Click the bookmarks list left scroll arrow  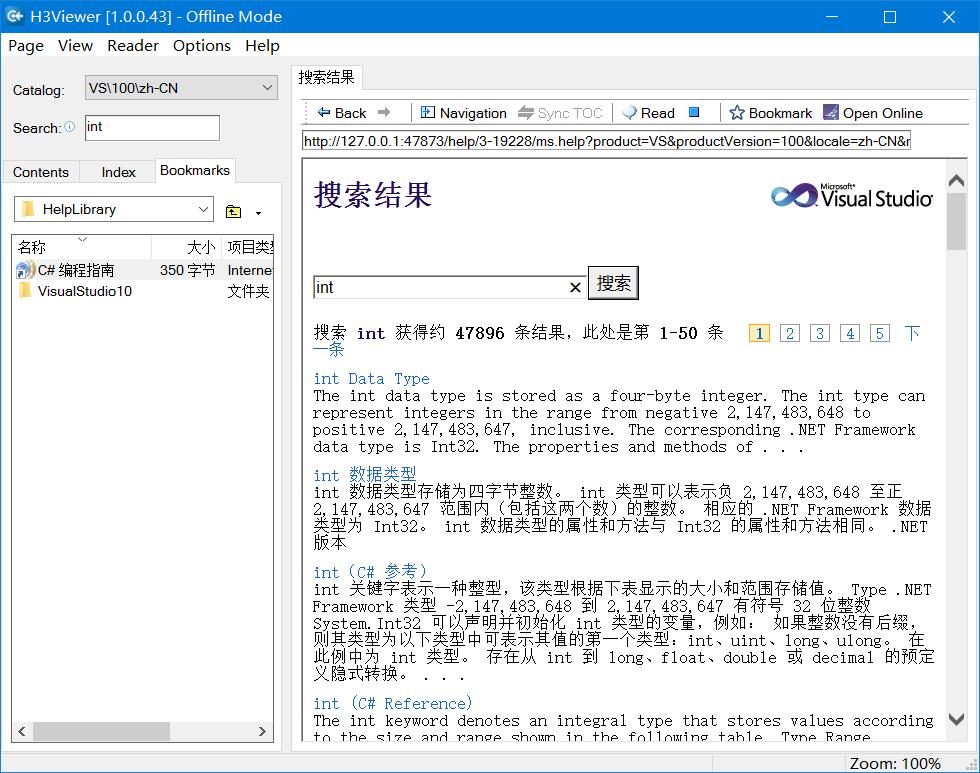click(22, 731)
